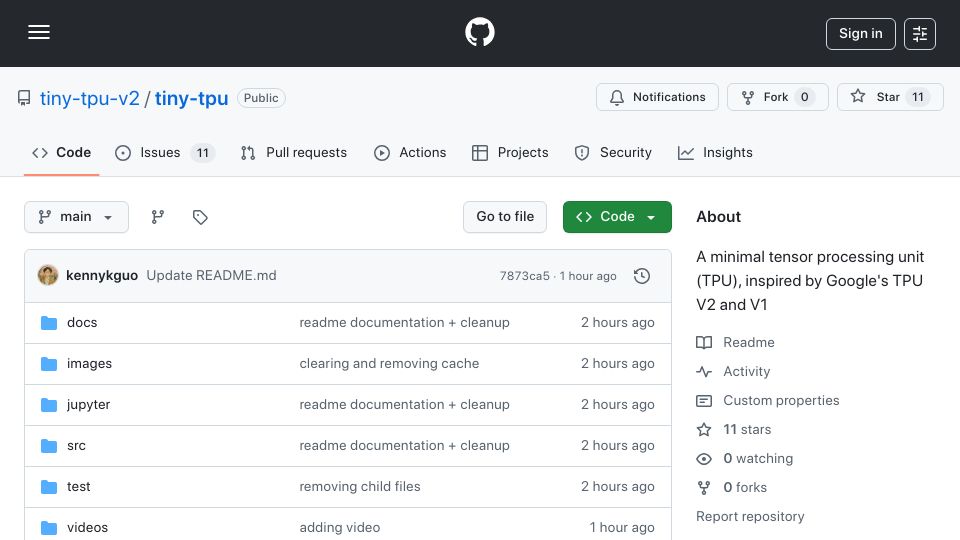Click the Sign in button
The height and width of the screenshot is (540, 960).
coord(860,34)
